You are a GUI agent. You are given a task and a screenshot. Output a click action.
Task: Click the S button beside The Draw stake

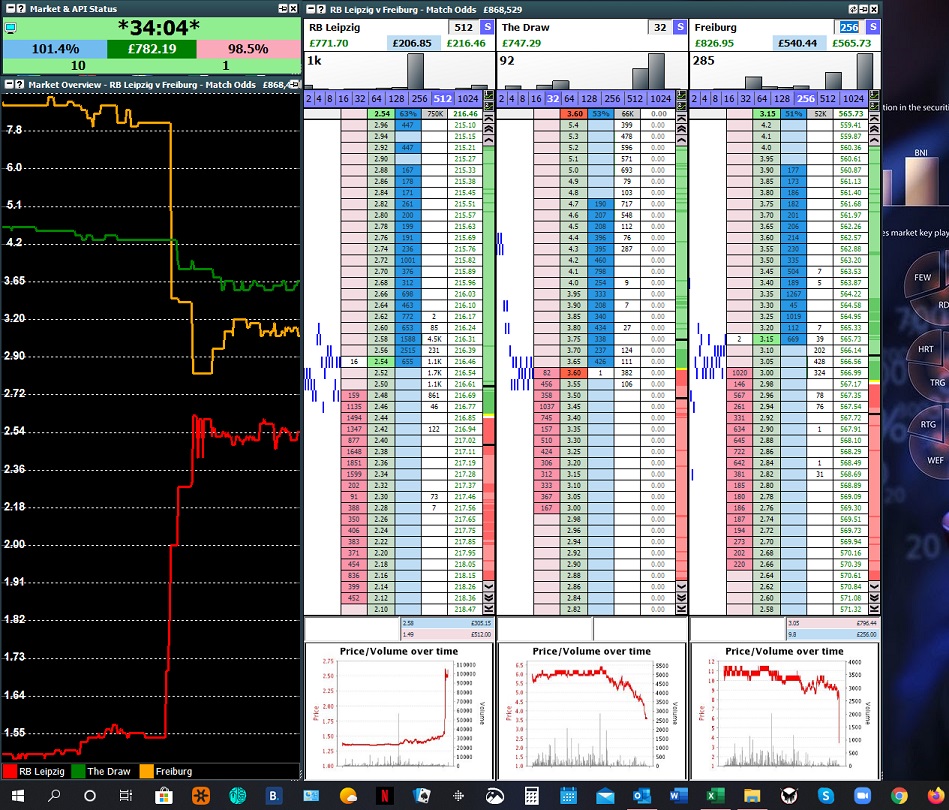680,27
